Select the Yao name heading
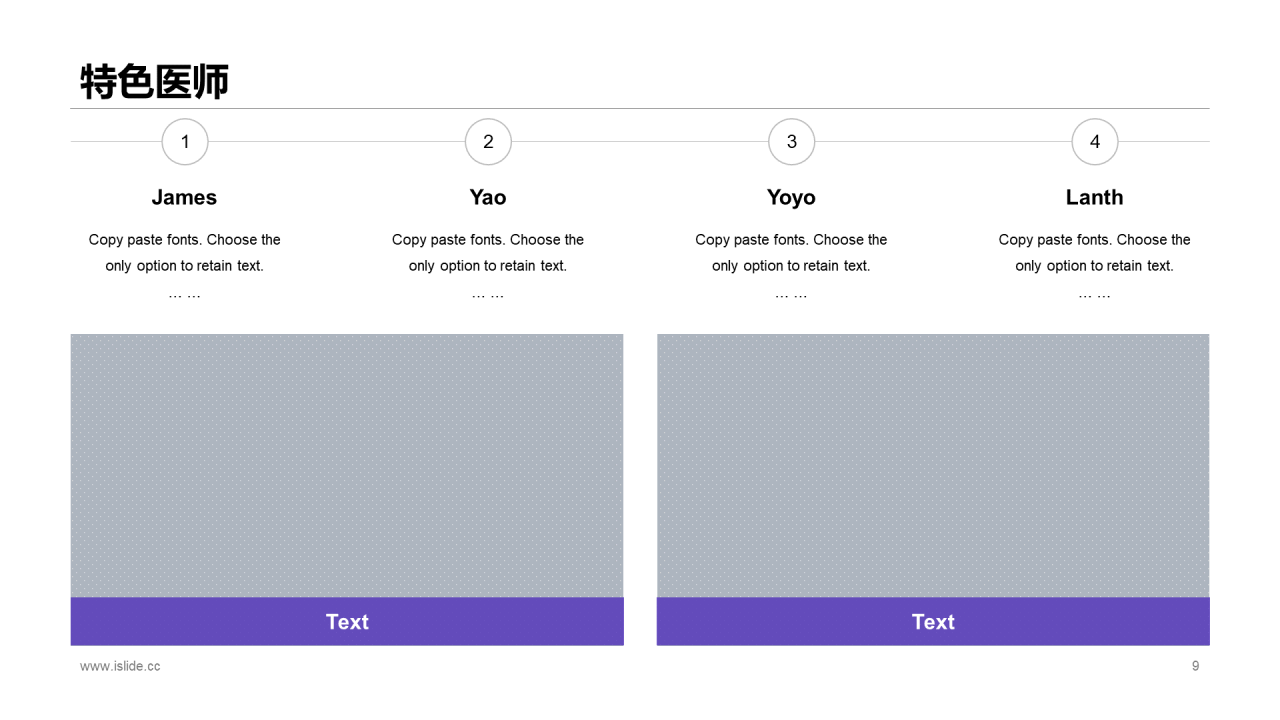The width and height of the screenshot is (1280, 720). [488, 197]
